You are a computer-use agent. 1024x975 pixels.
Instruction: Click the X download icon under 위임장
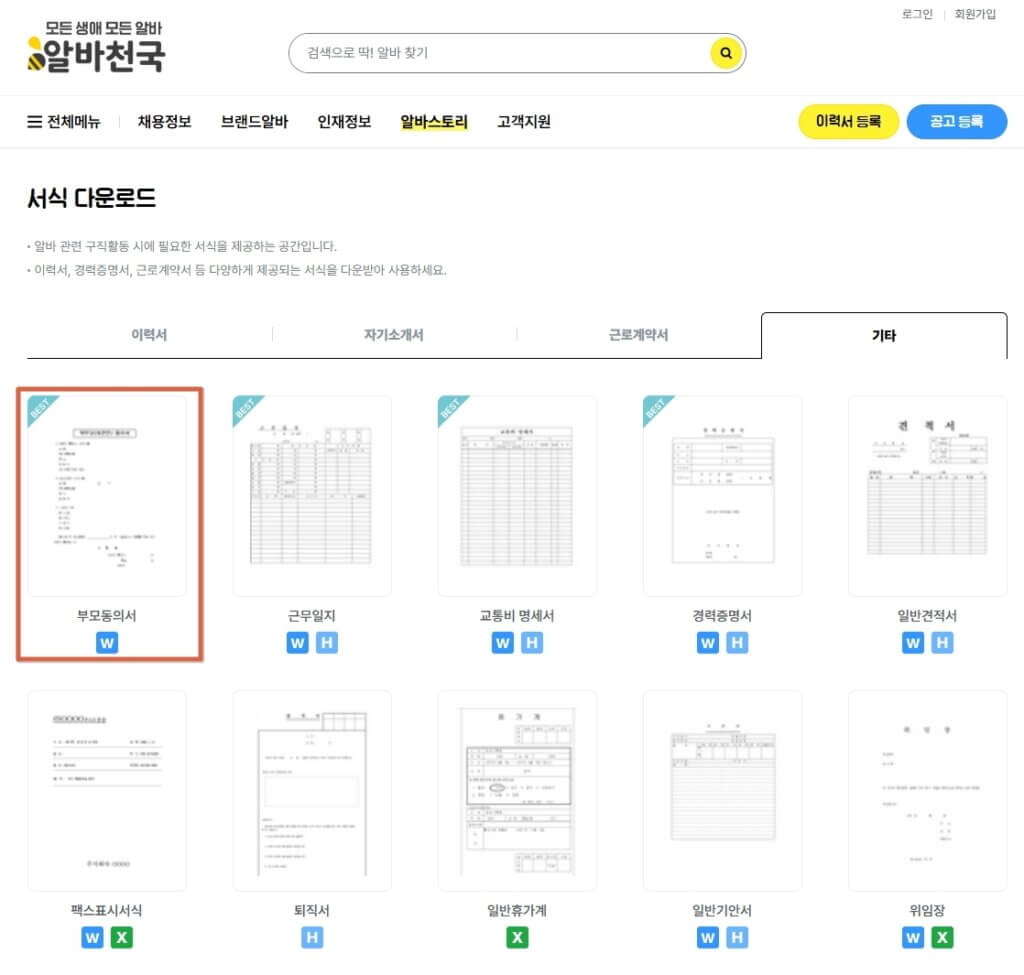942,937
